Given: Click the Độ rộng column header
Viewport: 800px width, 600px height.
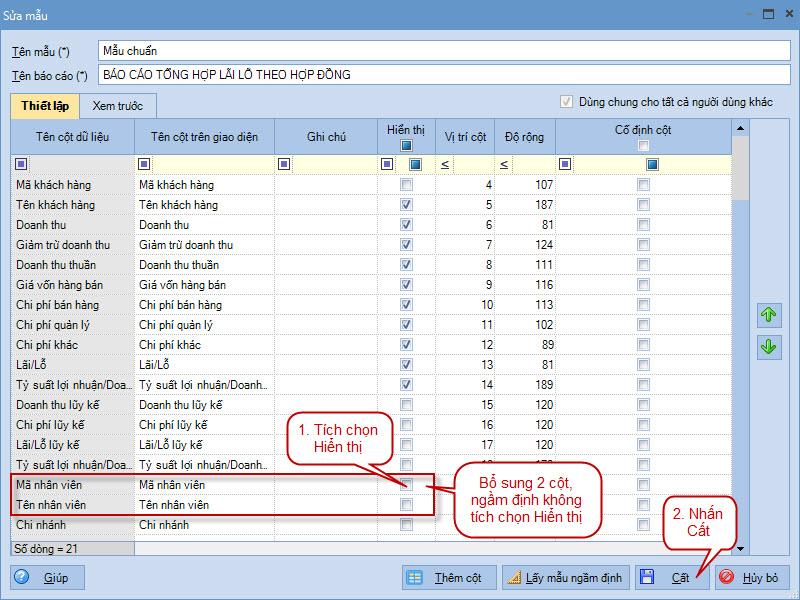Looking at the screenshot, I should (x=524, y=137).
